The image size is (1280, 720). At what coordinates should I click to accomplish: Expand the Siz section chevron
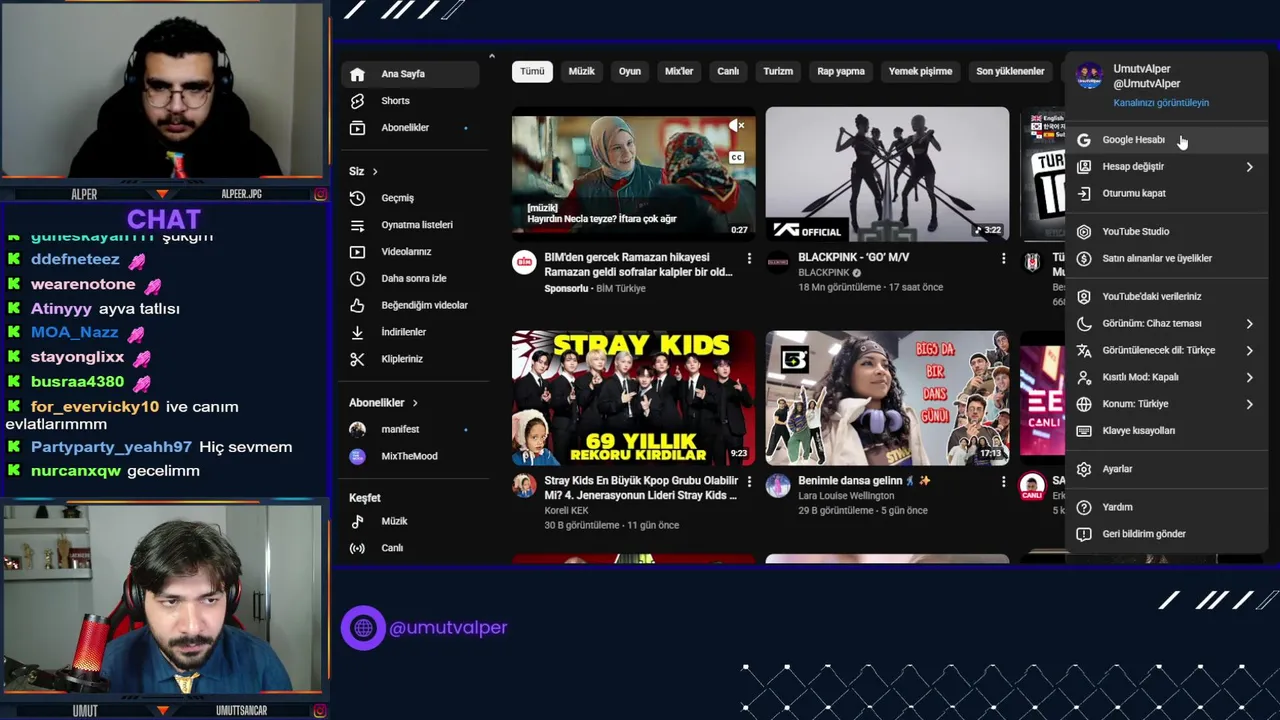click(375, 172)
